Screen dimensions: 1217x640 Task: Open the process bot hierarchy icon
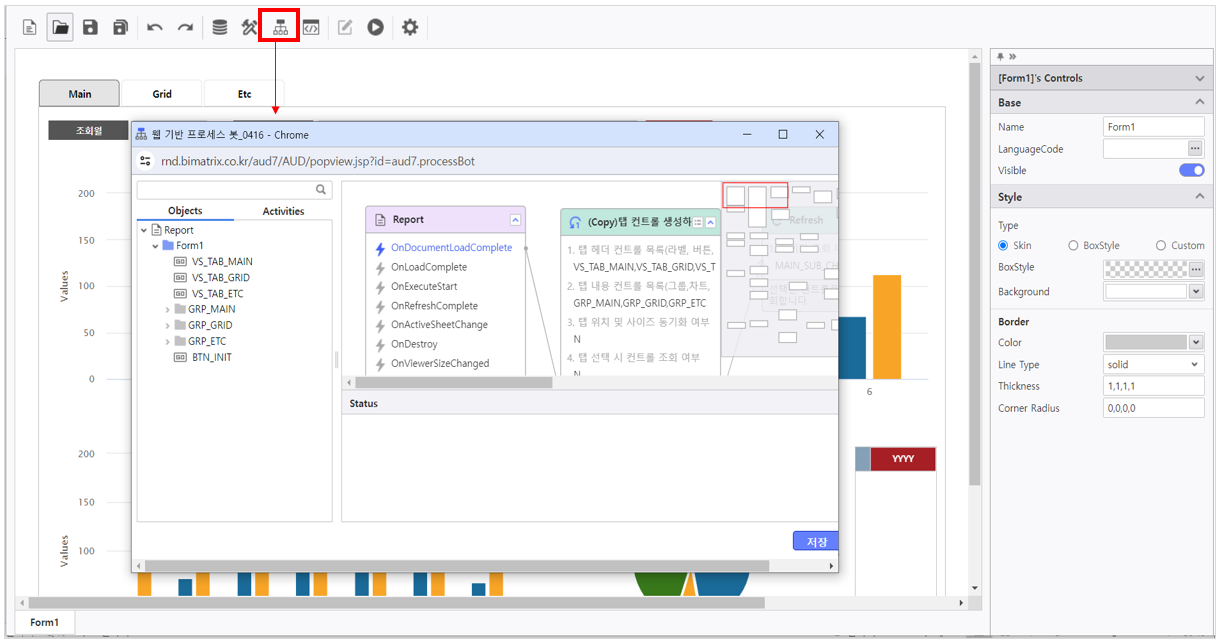[x=280, y=28]
